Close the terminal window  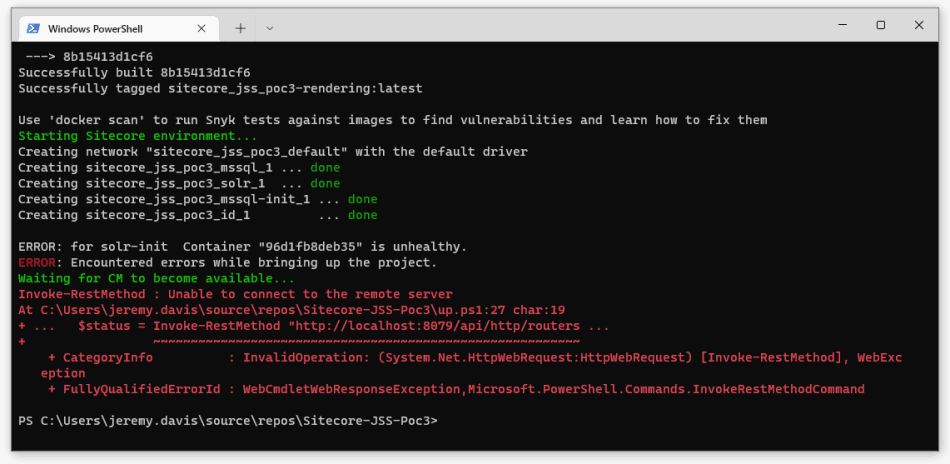point(918,25)
